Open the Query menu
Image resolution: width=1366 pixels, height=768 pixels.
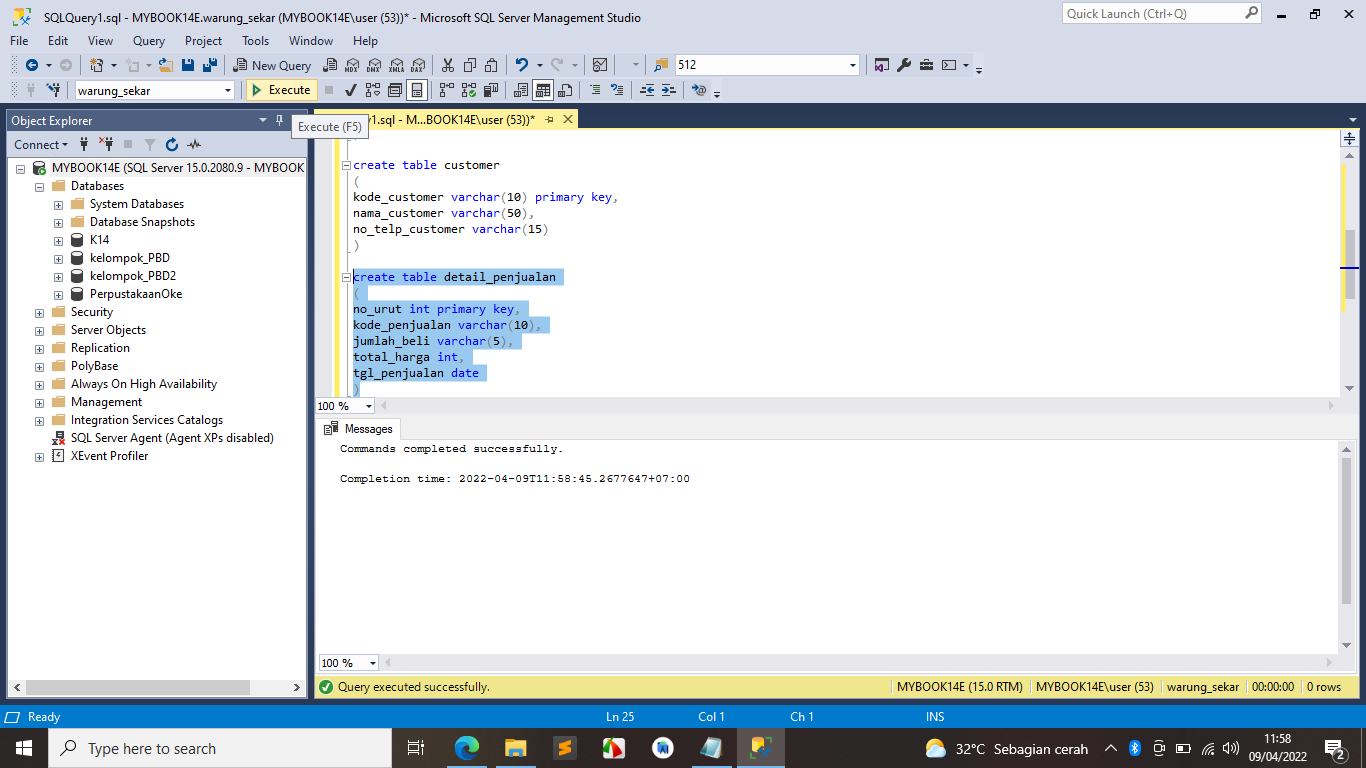pos(149,41)
